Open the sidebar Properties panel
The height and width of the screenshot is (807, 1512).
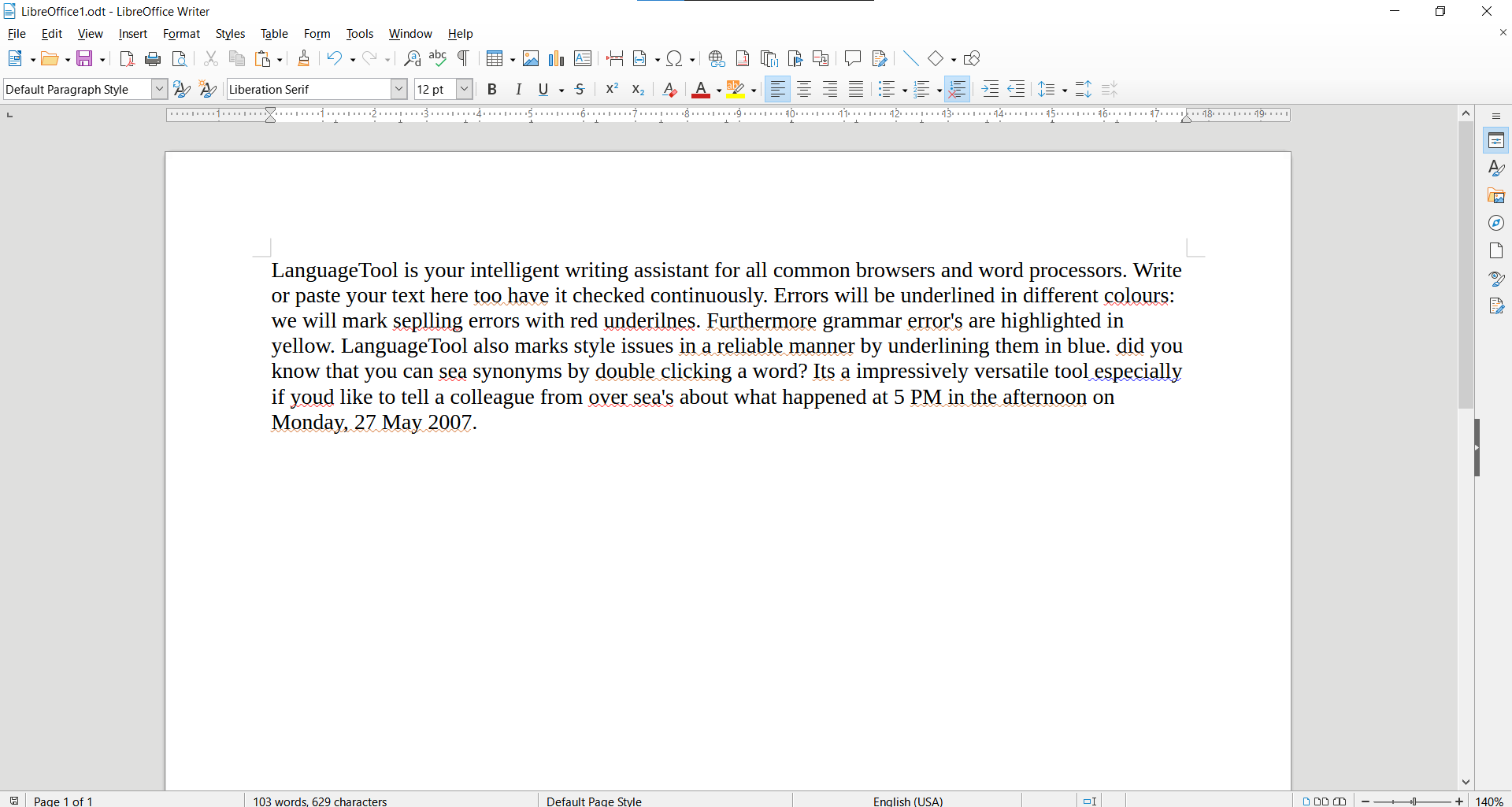coord(1496,141)
